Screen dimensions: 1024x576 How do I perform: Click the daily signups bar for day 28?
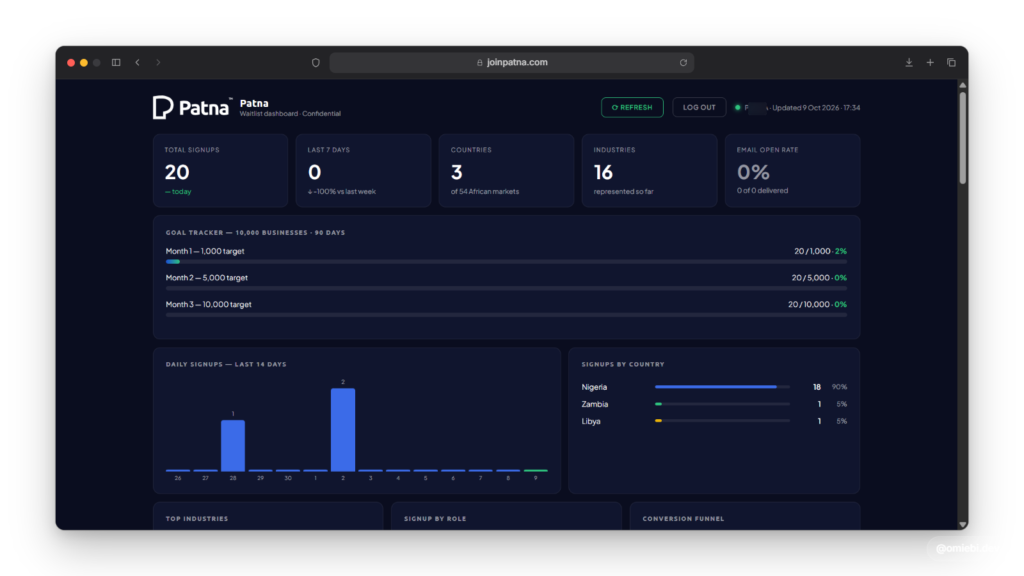click(233, 445)
